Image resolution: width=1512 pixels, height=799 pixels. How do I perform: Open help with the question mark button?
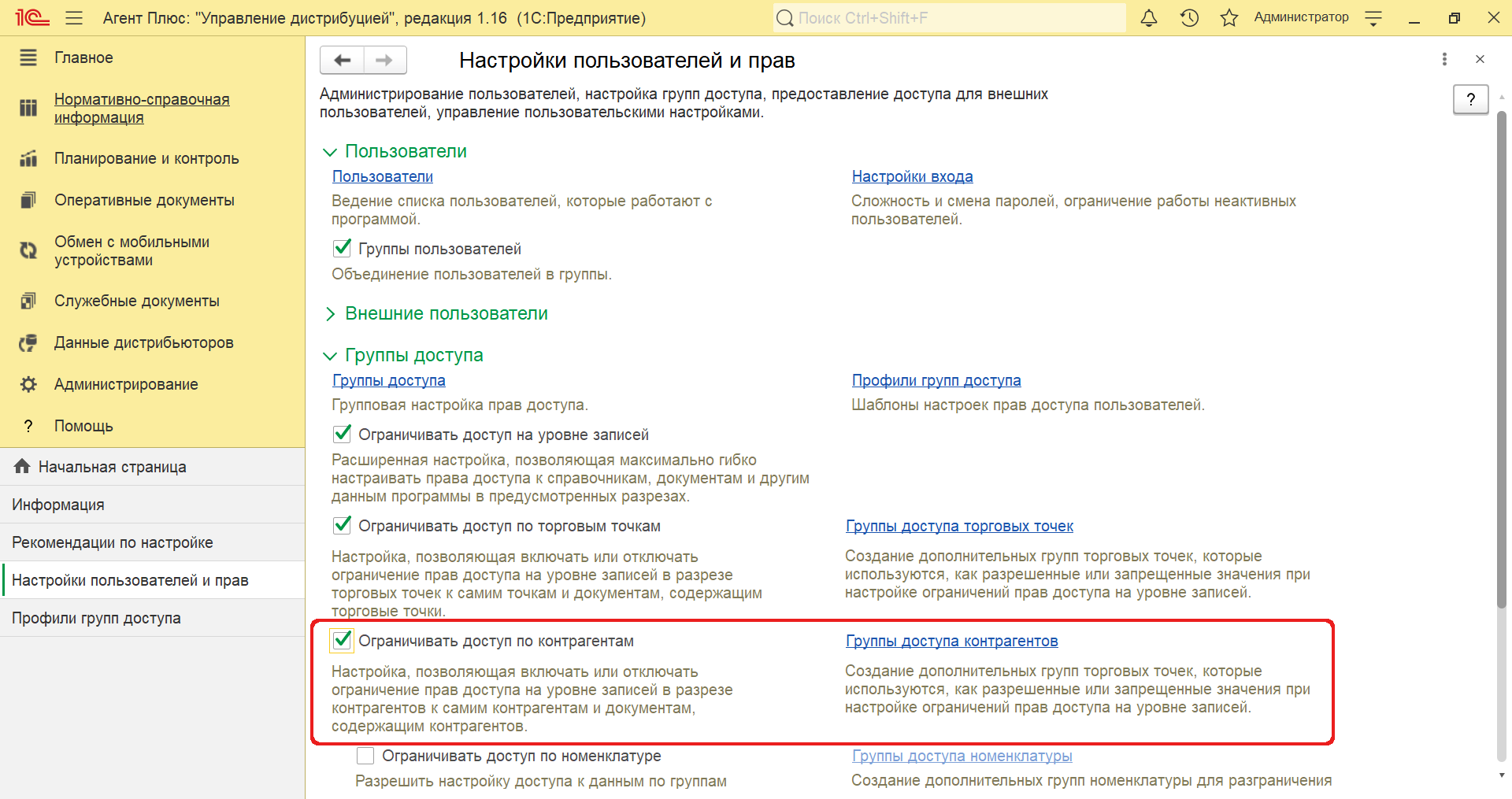pyautogui.click(x=1470, y=99)
